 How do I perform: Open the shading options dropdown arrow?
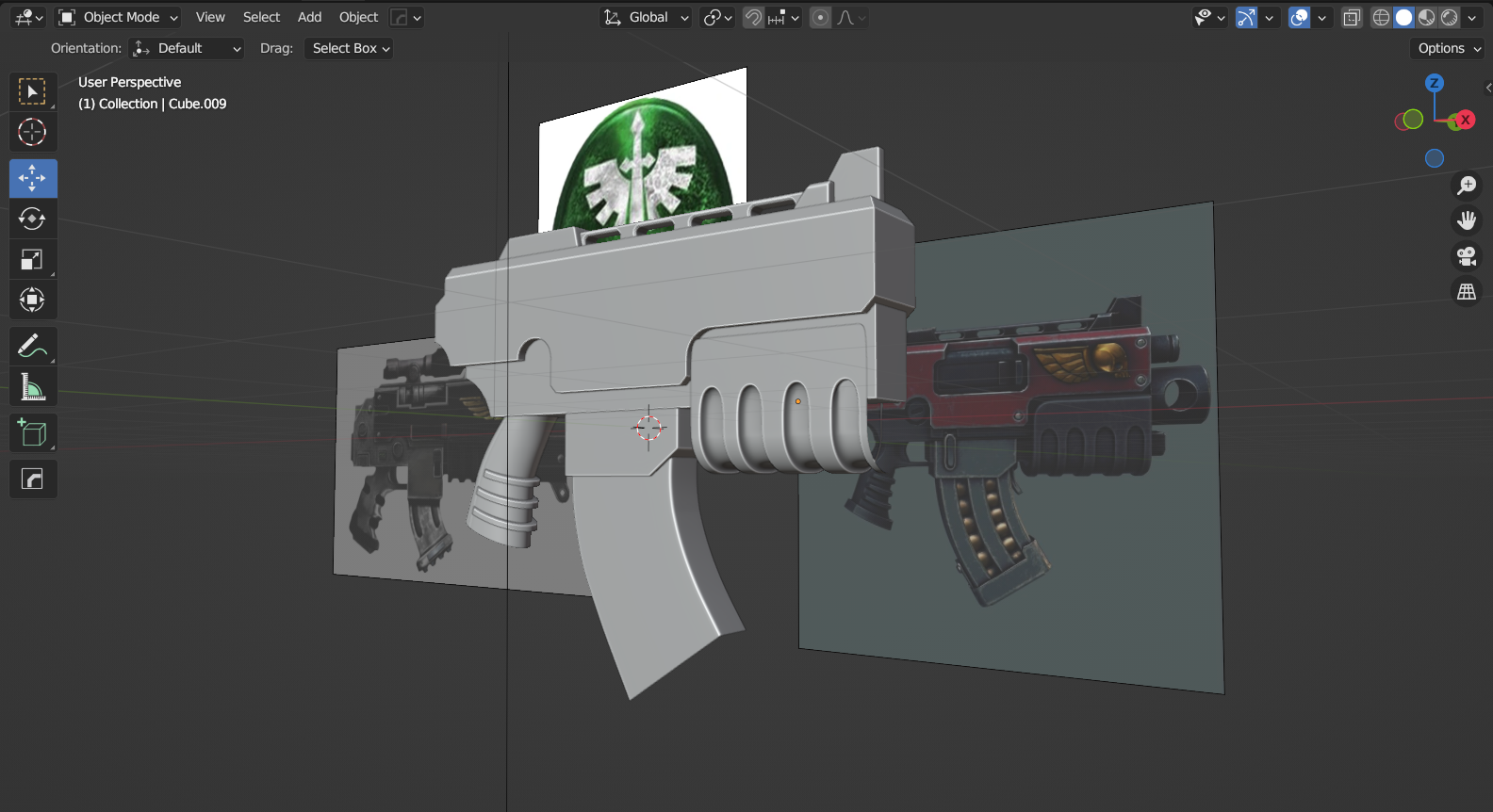coord(1472,17)
